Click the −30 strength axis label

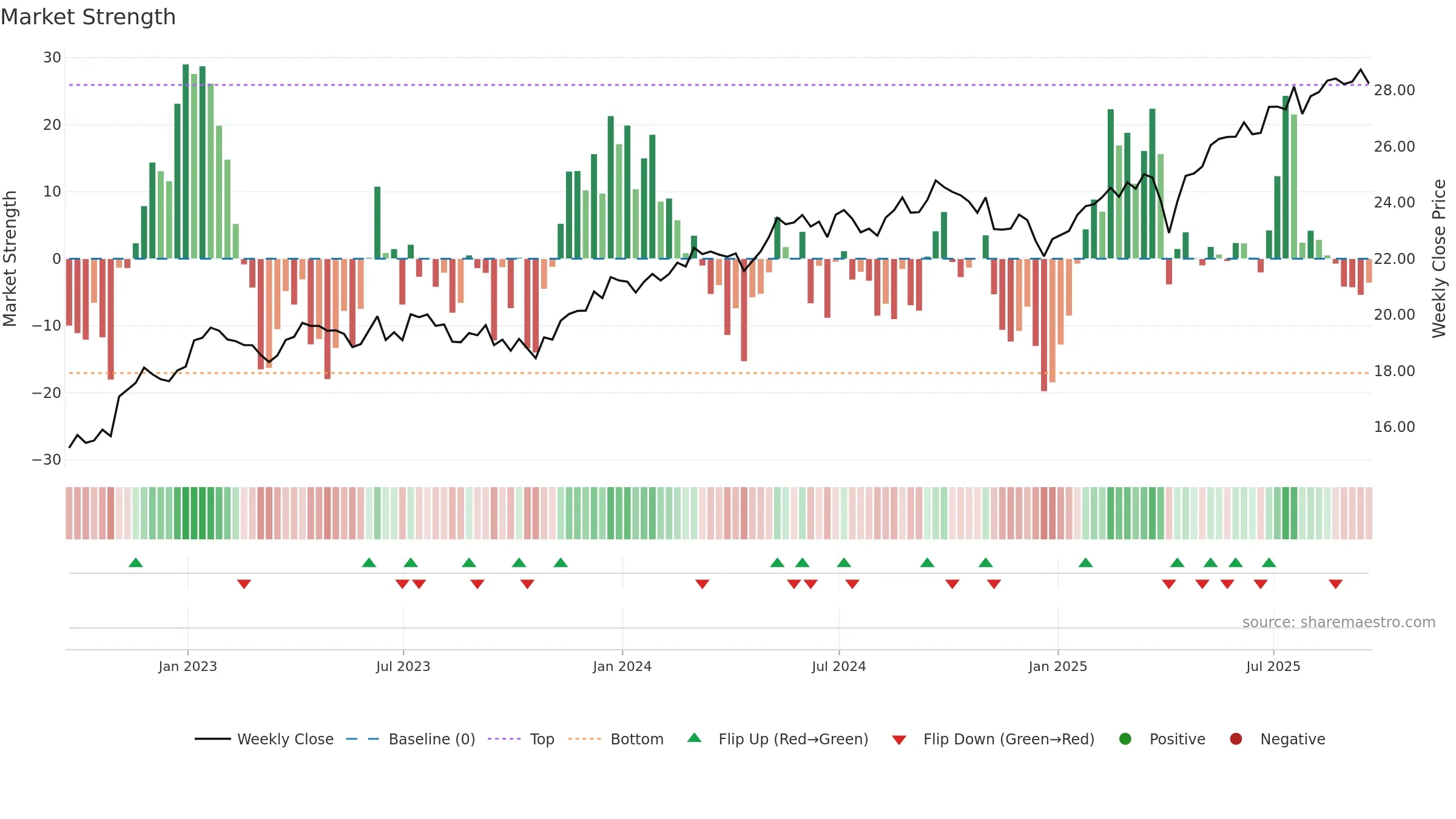(46, 460)
